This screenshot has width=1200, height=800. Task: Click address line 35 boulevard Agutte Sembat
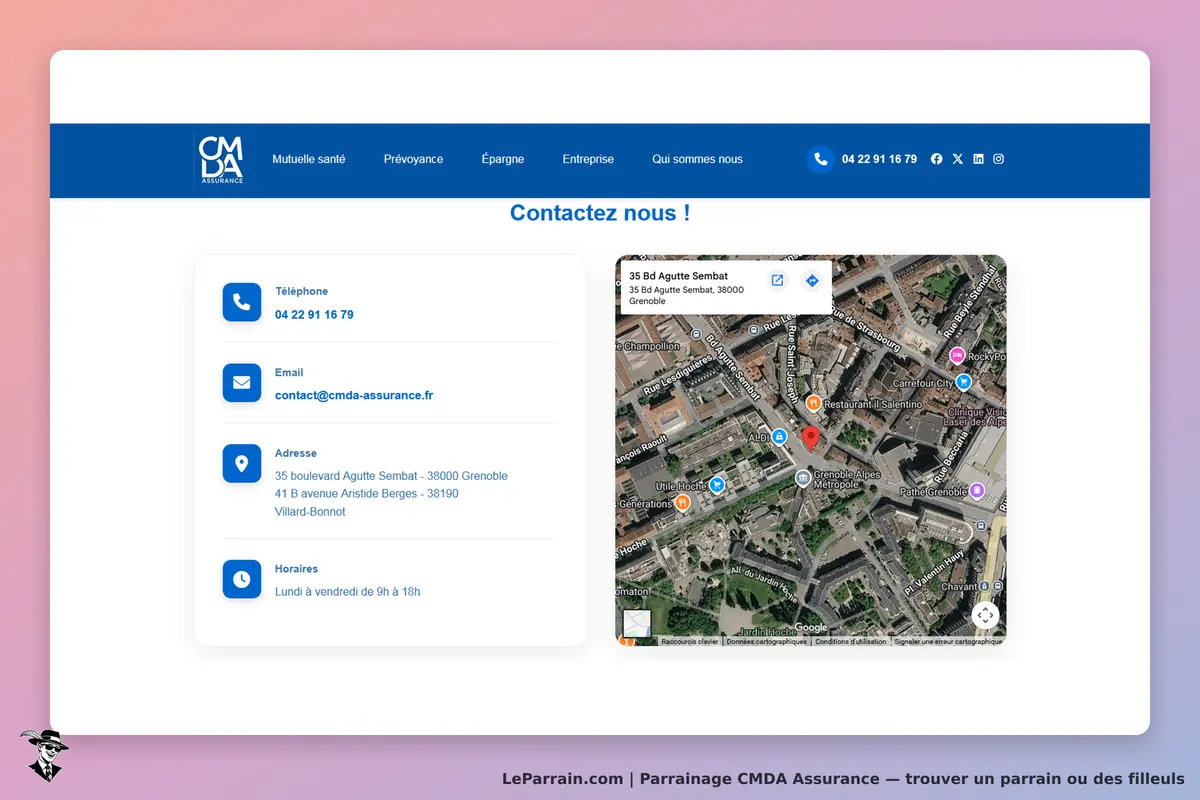[391, 476]
